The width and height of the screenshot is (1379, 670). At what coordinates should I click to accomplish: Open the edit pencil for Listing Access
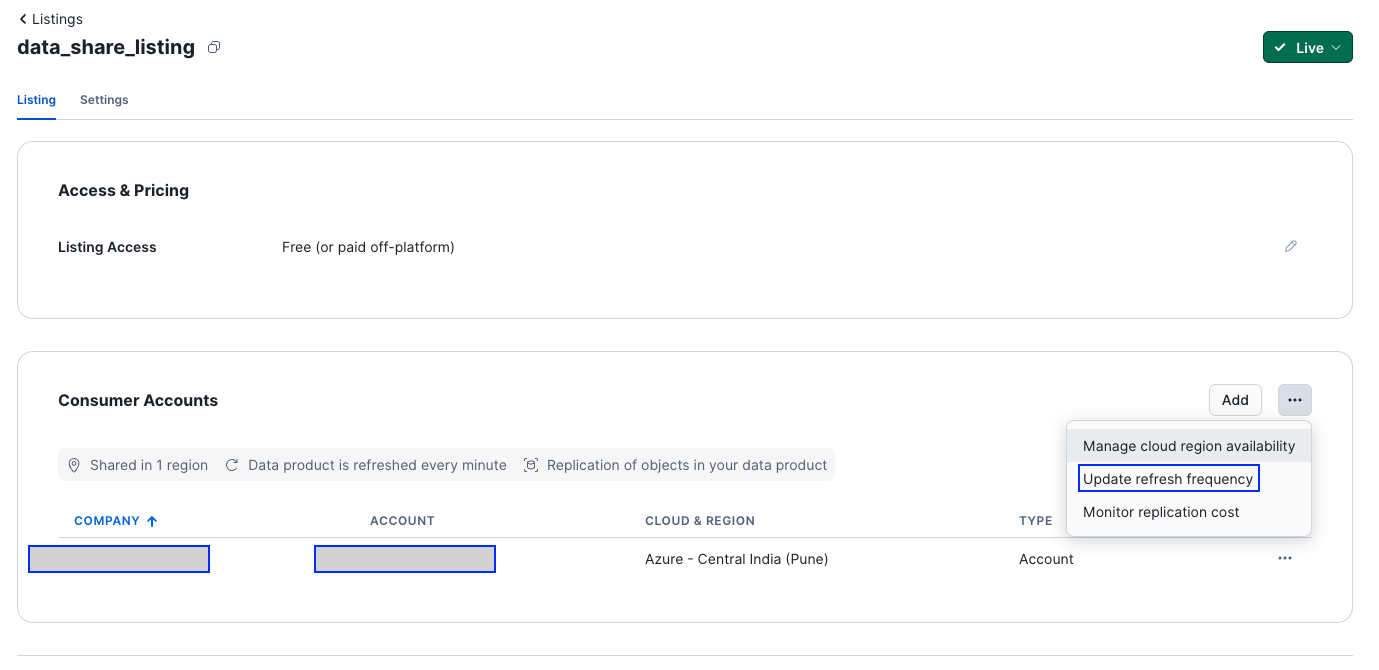point(1291,246)
